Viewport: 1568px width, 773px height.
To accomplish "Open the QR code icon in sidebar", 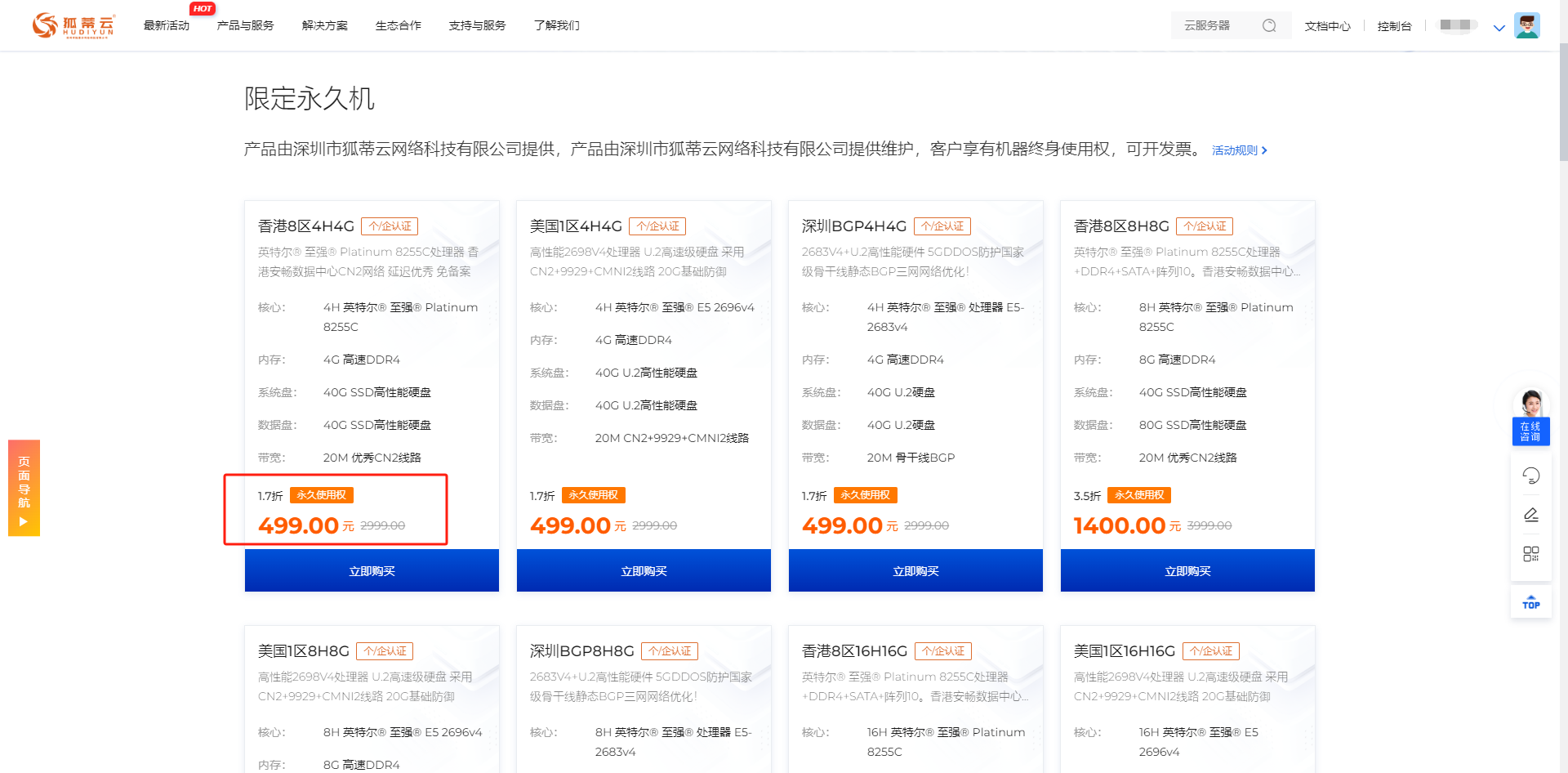I will tap(1531, 554).
